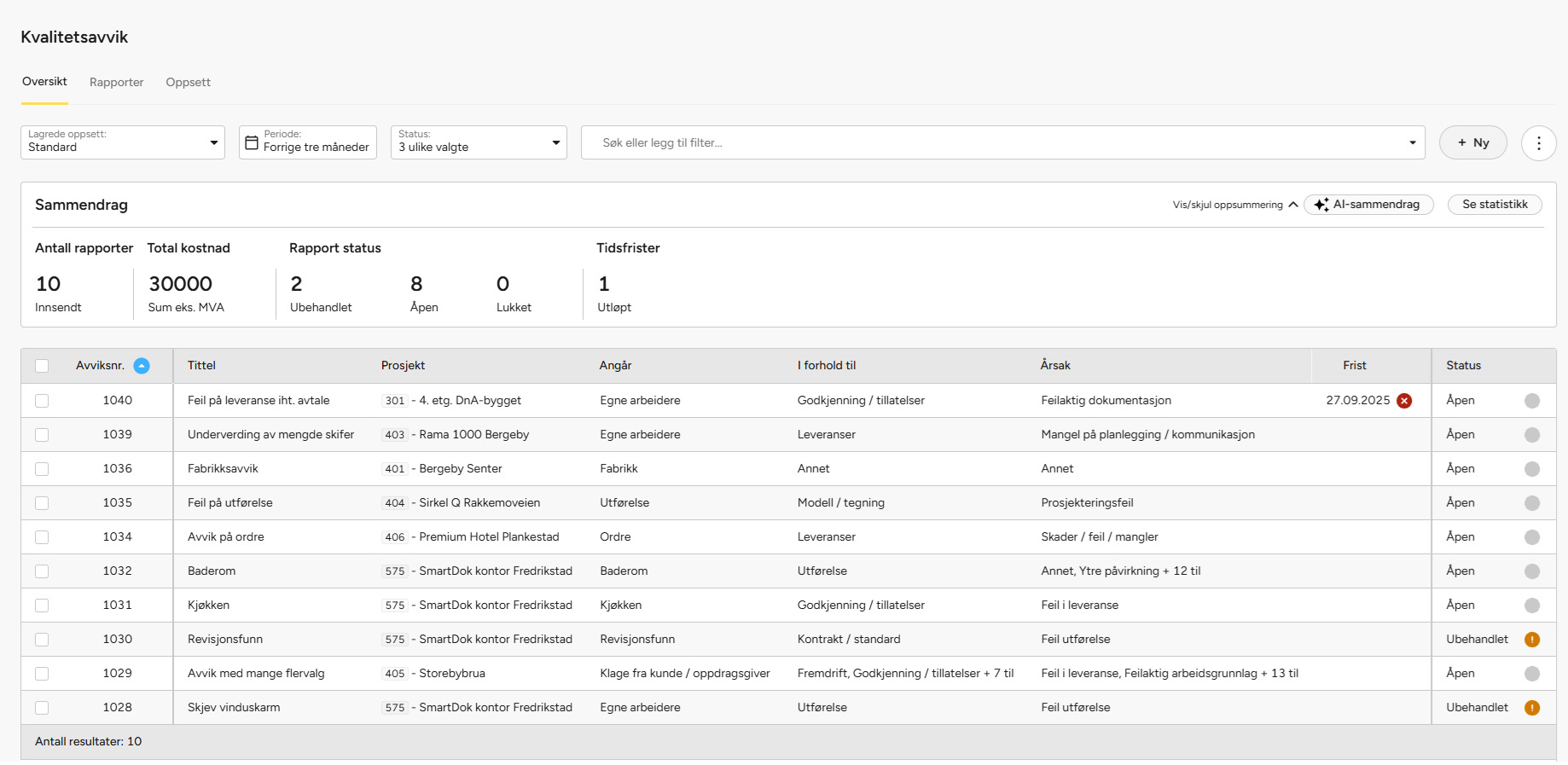Click the calendar icon in Periode filter
This screenshot has height=765, width=1568.
click(x=252, y=143)
